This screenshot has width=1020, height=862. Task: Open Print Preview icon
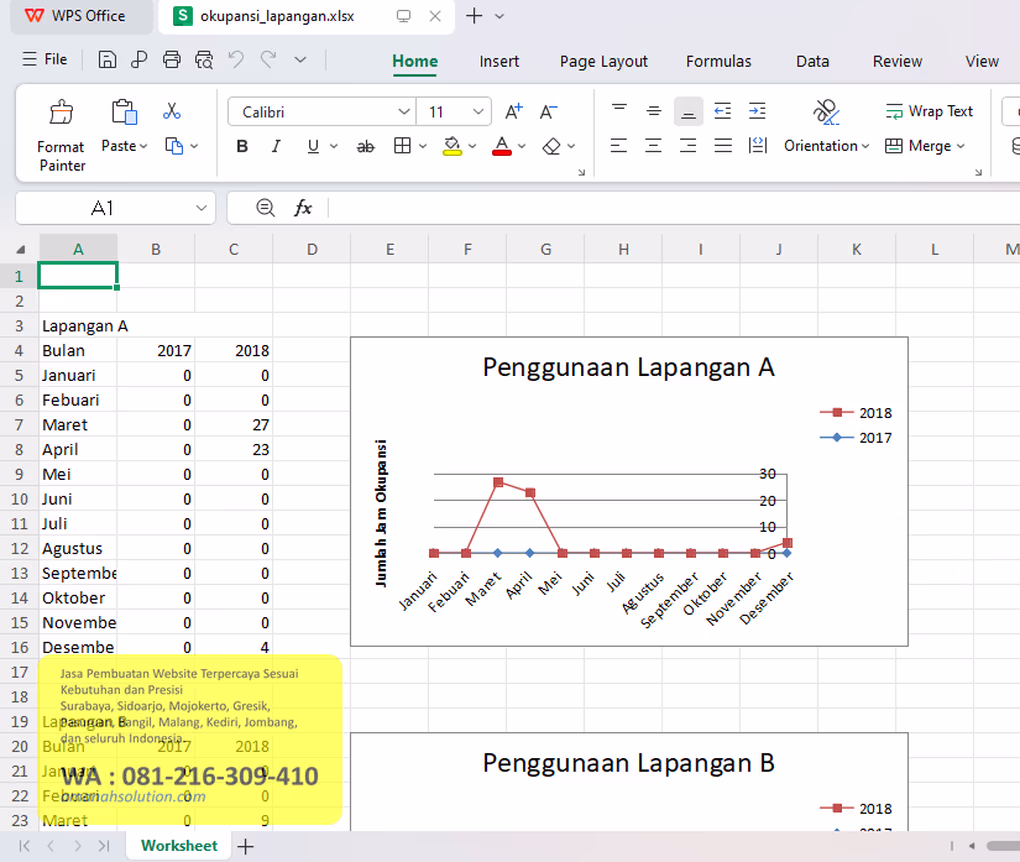point(204,60)
